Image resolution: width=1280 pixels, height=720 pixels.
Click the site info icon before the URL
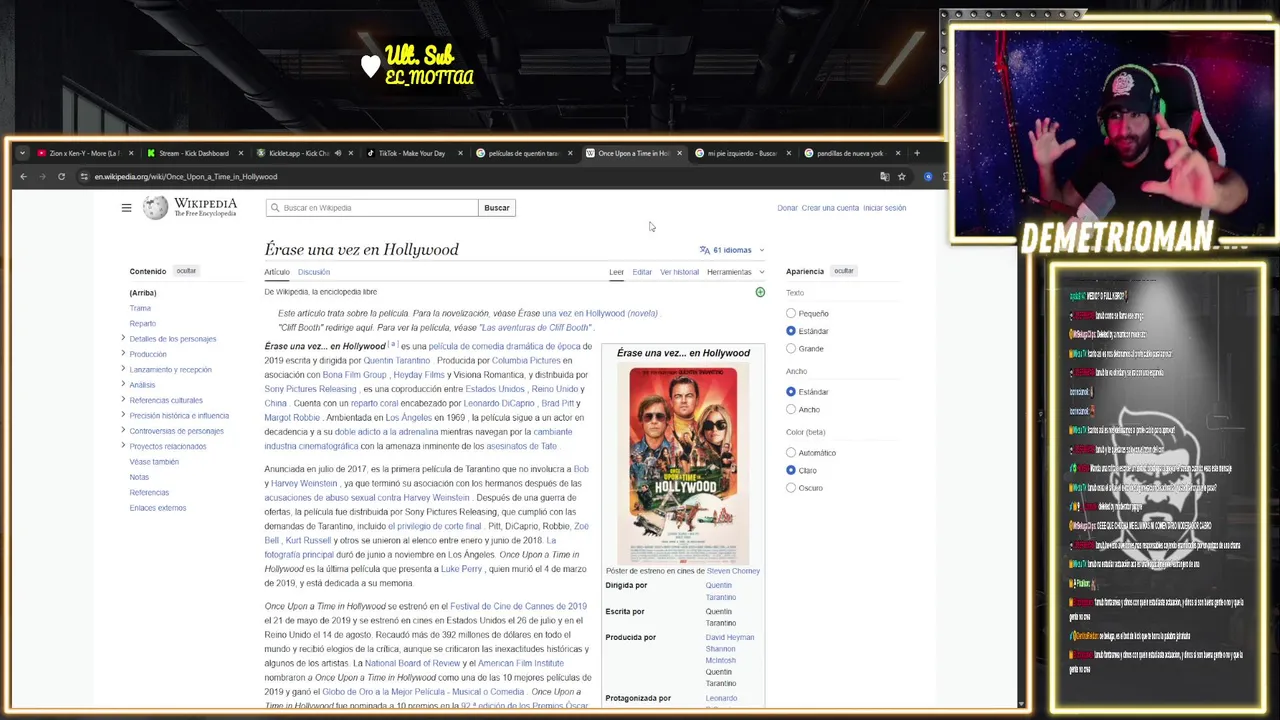point(84,177)
